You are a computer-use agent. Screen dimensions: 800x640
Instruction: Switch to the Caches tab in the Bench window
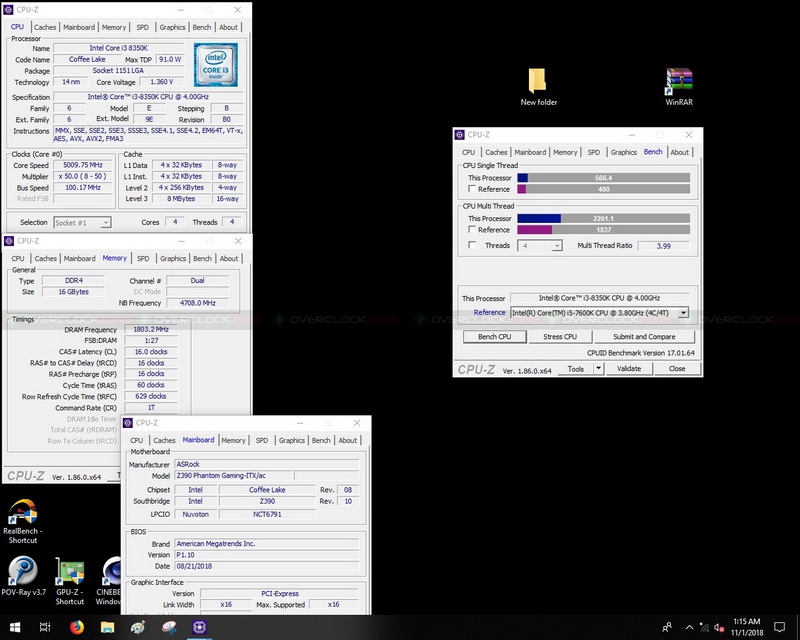(x=496, y=152)
